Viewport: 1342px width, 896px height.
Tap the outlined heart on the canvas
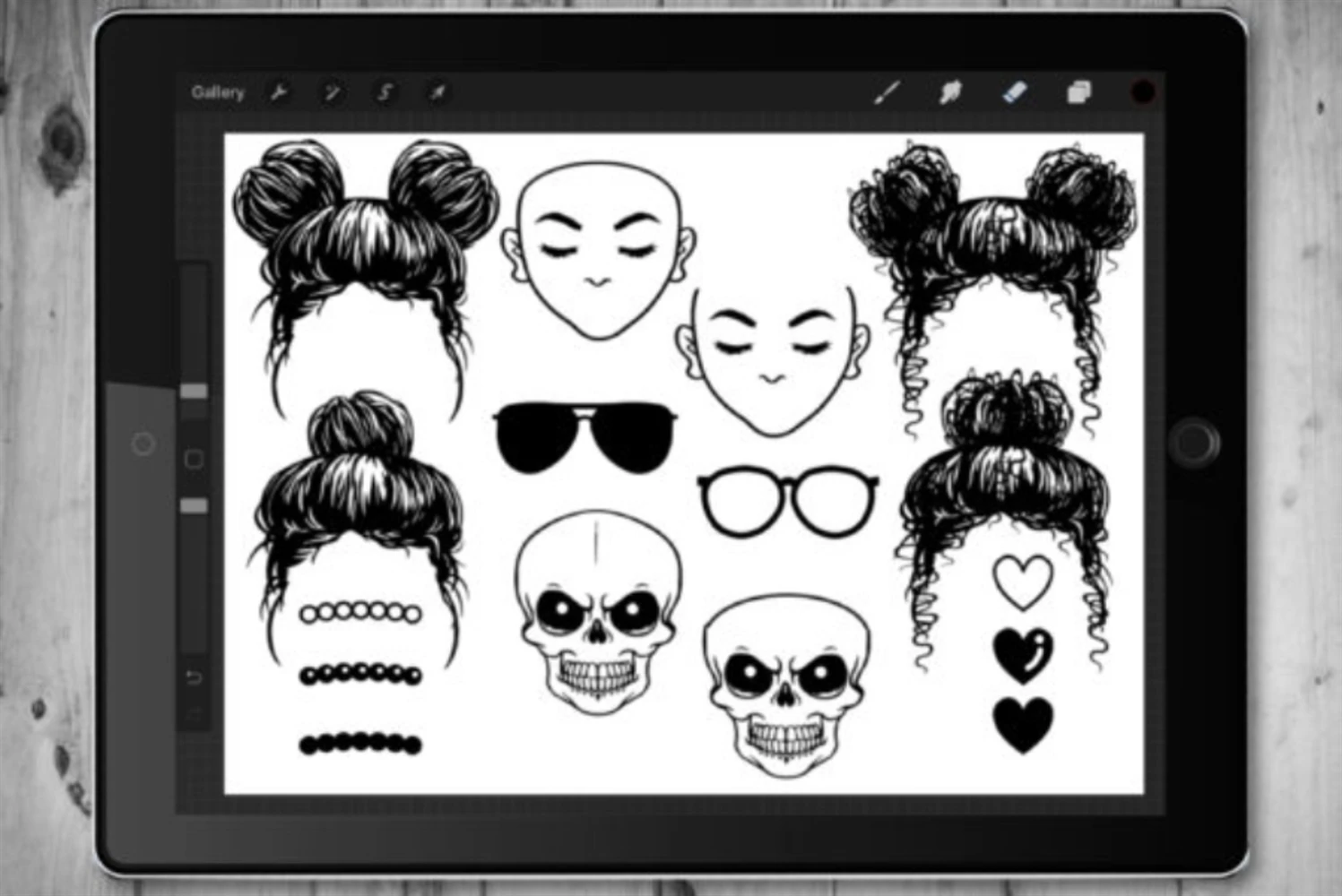point(1023,581)
